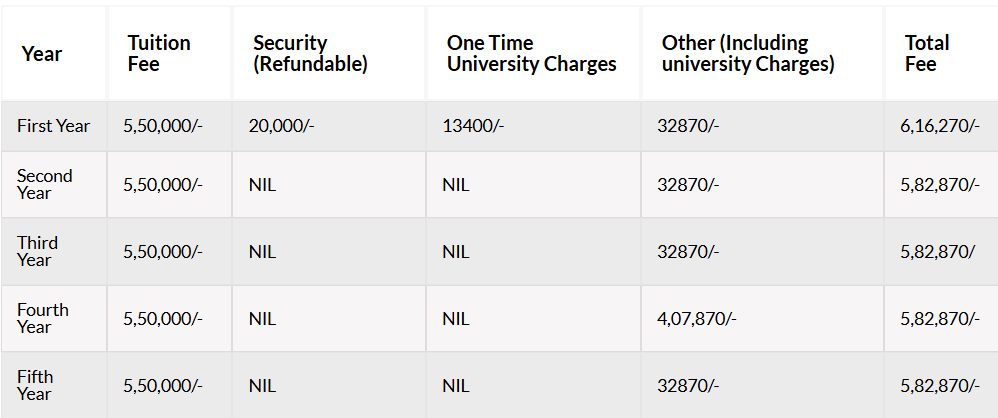
Task: Select the 13400/- one time charges cell
Action: (x=473, y=125)
